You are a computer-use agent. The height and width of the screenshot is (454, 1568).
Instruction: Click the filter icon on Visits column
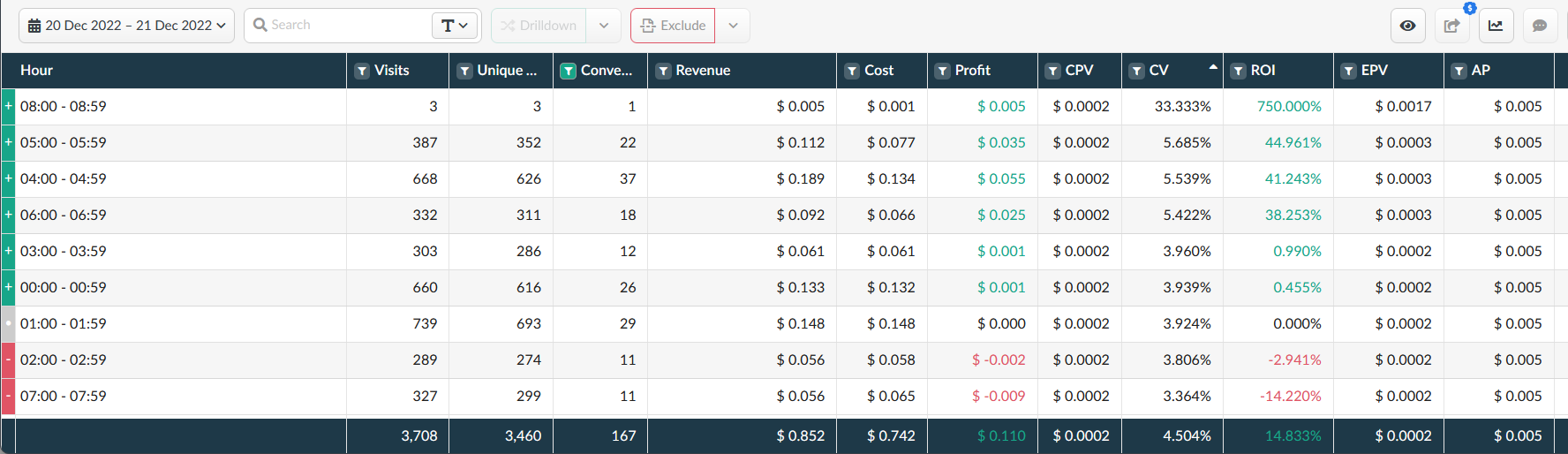click(362, 71)
